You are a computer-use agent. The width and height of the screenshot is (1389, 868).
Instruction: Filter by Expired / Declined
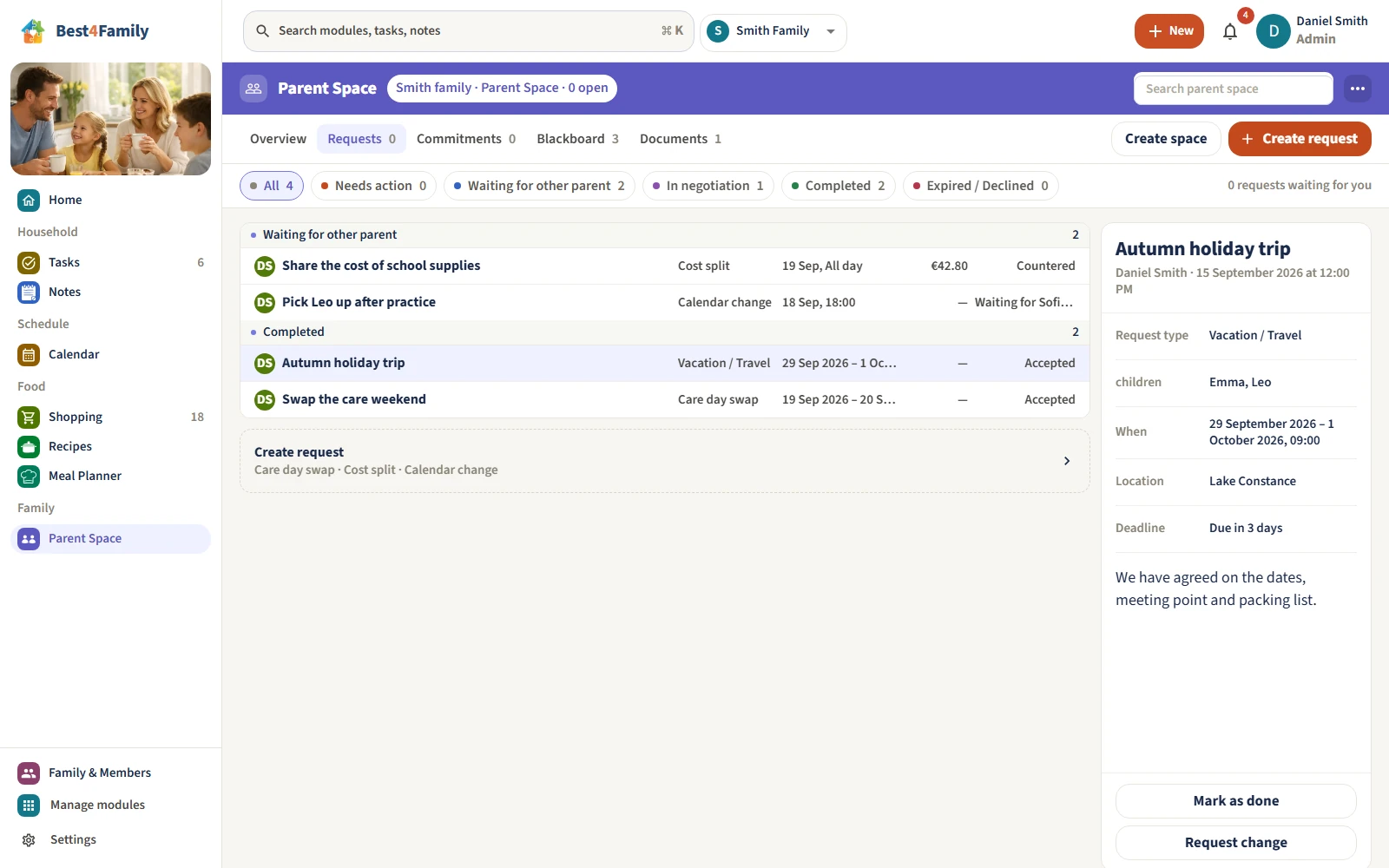coord(980,186)
